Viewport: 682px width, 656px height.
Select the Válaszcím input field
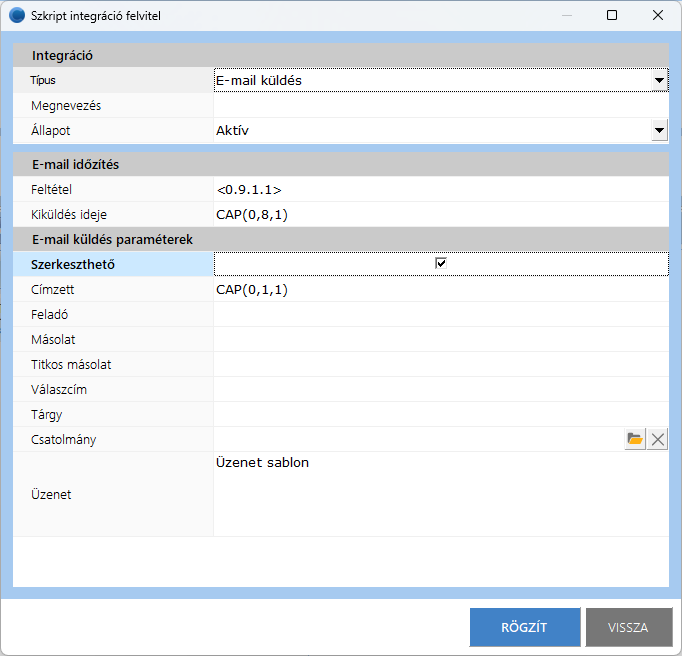(440, 389)
